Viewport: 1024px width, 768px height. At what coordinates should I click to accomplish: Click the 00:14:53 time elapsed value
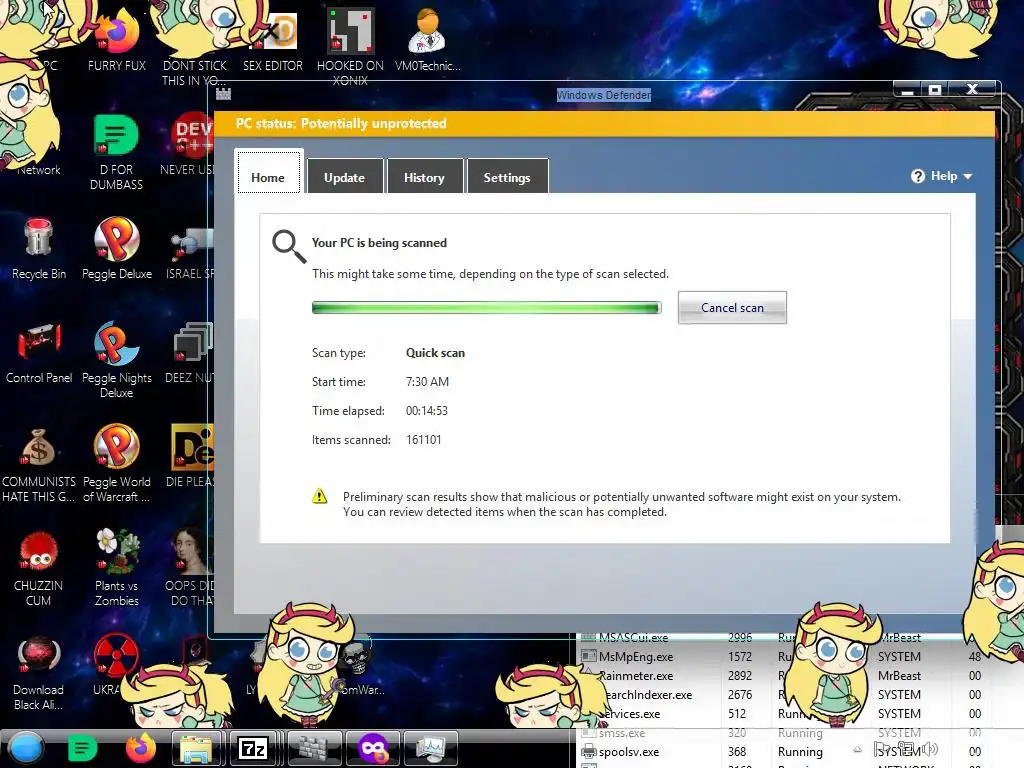(426, 411)
